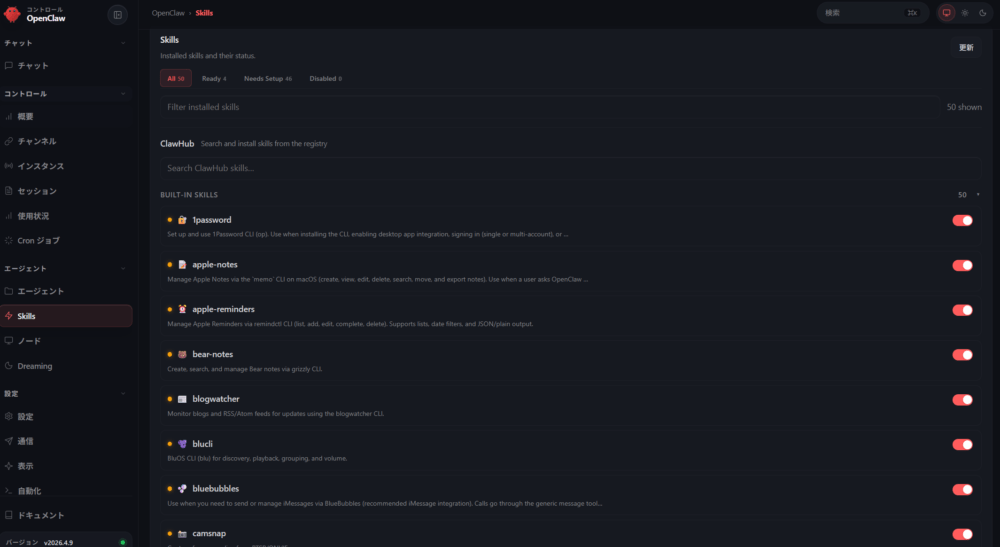Collapse the コントロール sidebar section
This screenshot has width=1000, height=547.
[123, 94]
